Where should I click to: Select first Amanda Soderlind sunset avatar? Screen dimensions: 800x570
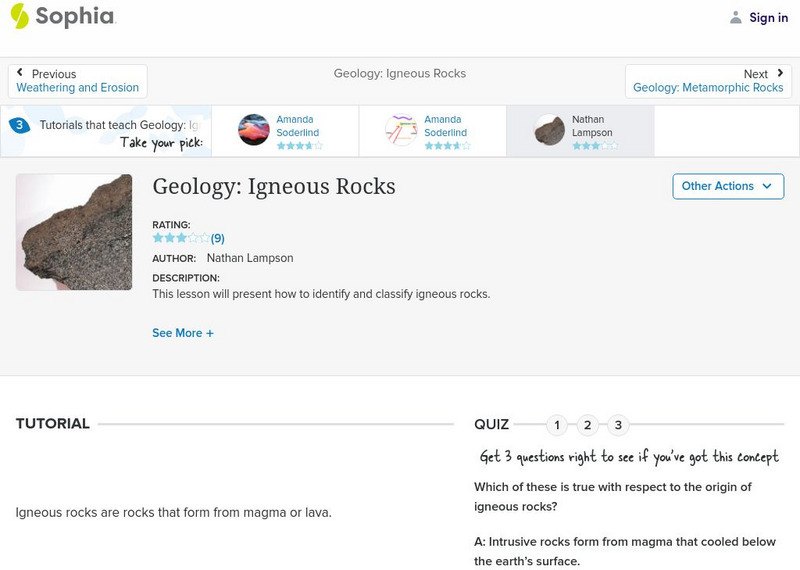[x=254, y=130]
